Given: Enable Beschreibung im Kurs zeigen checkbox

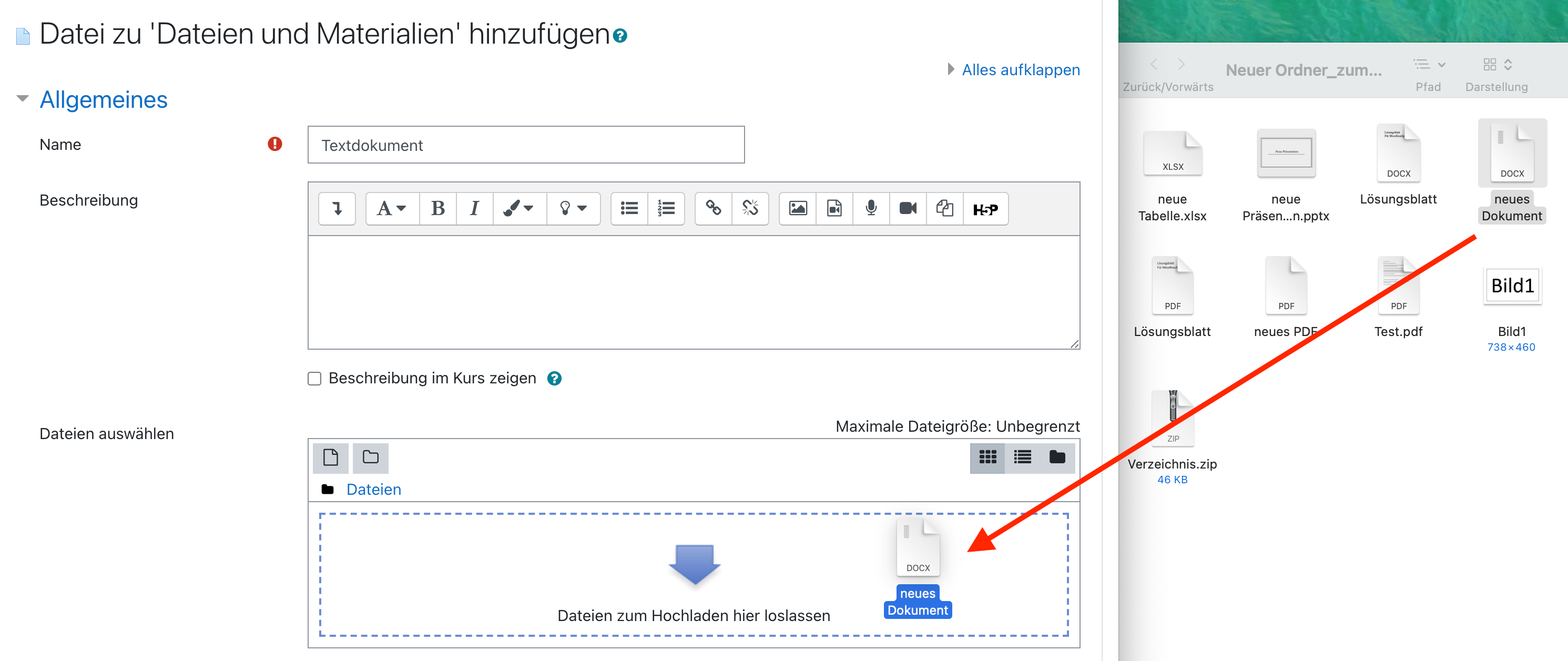Looking at the screenshot, I should [x=314, y=379].
